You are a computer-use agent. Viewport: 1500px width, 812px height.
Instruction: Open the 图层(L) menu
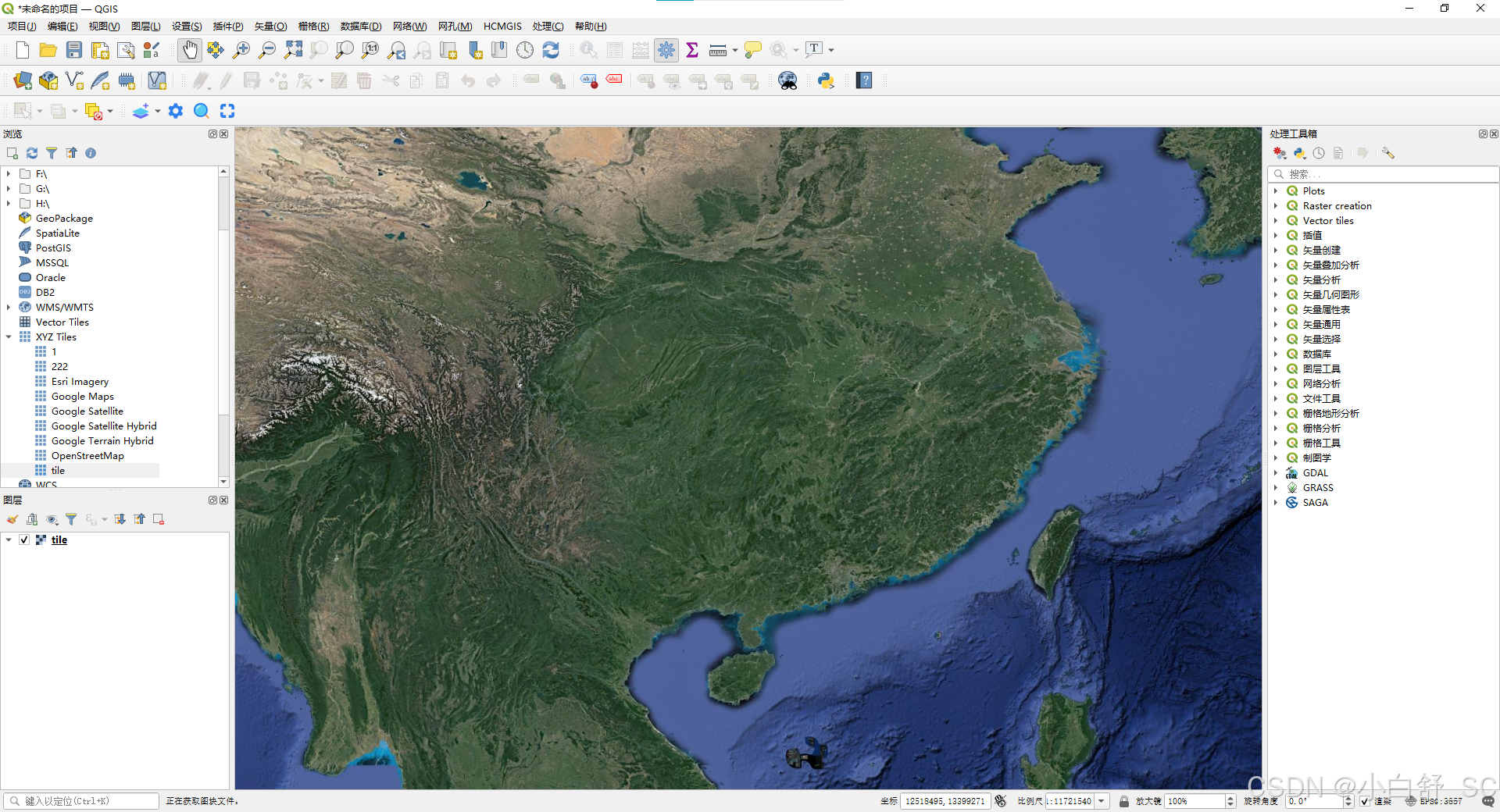[x=146, y=26]
